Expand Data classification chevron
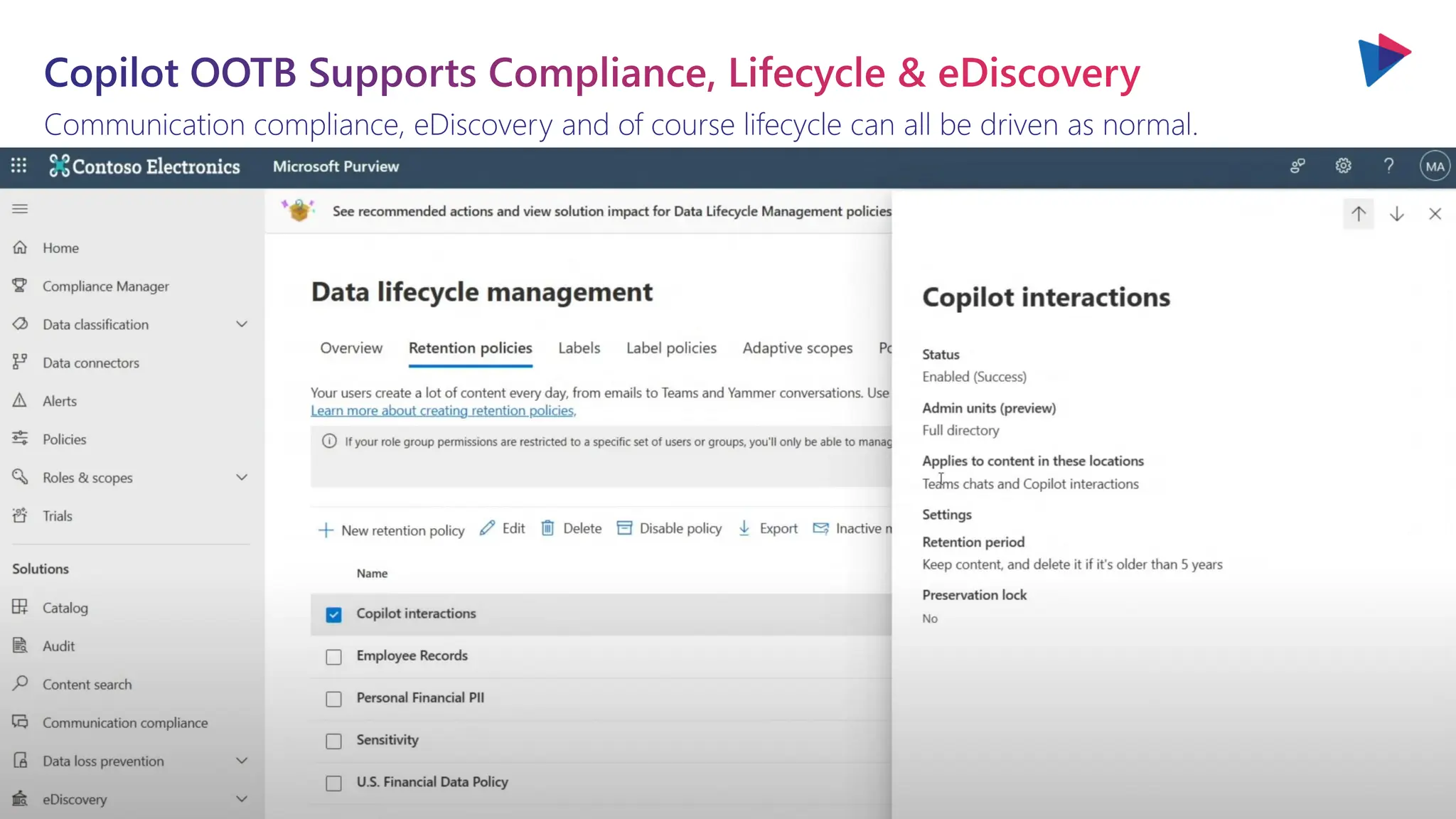Image resolution: width=1456 pixels, height=819 pixels. tap(242, 324)
